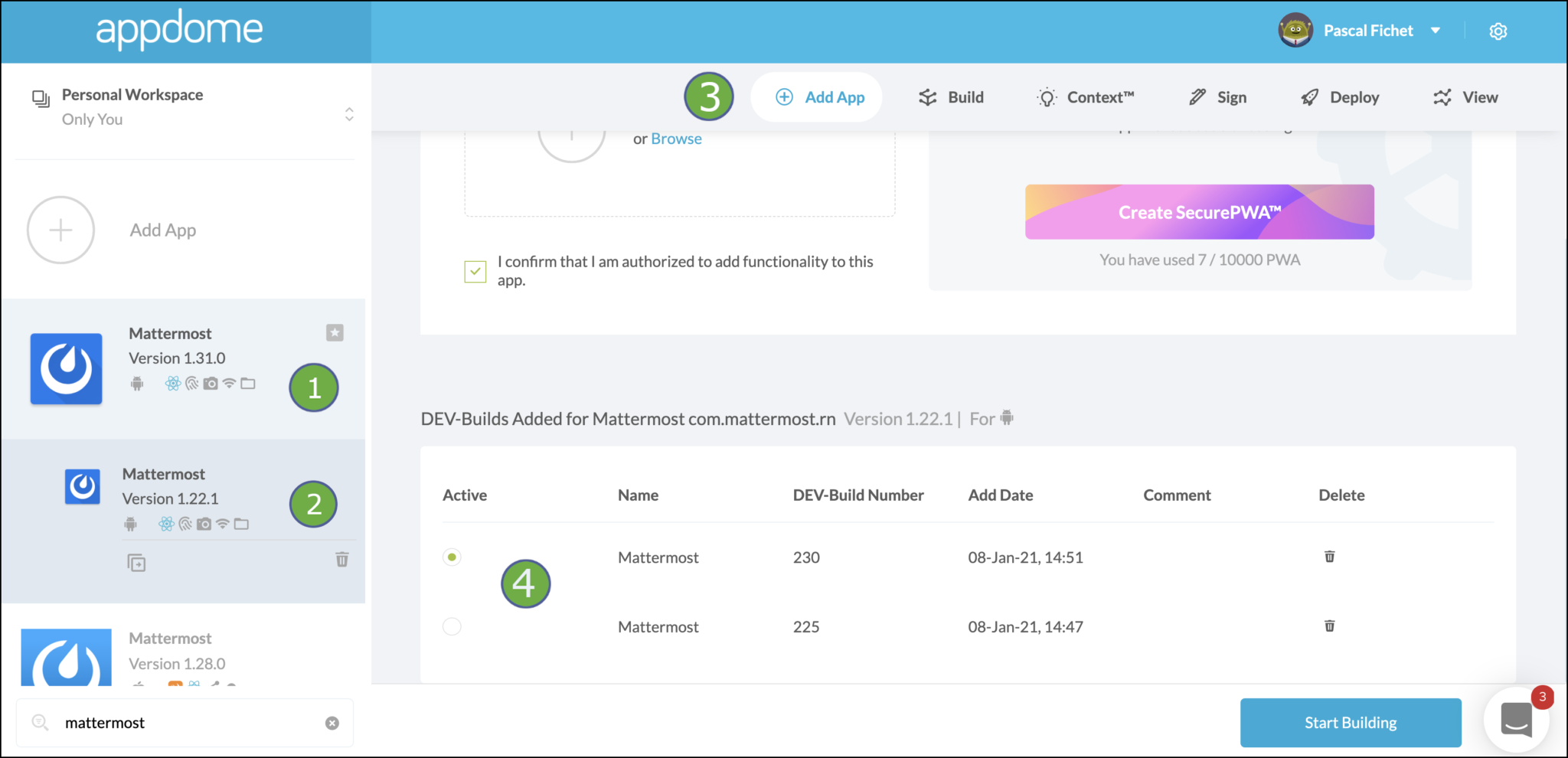The width and height of the screenshot is (1568, 758).
Task: Click the Browse link
Action: pyautogui.click(x=676, y=139)
